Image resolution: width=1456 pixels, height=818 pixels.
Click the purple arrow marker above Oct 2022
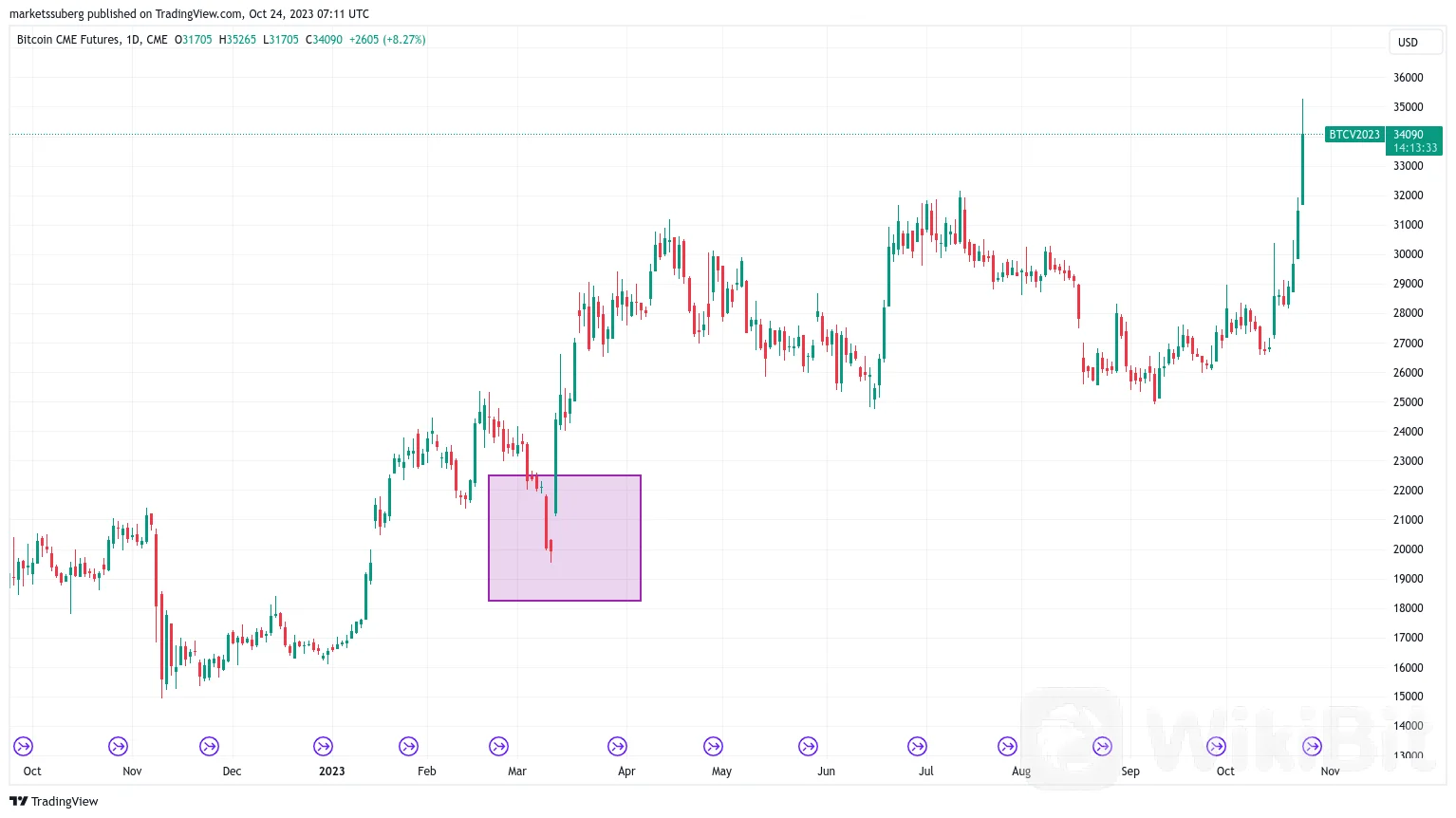pos(23,746)
